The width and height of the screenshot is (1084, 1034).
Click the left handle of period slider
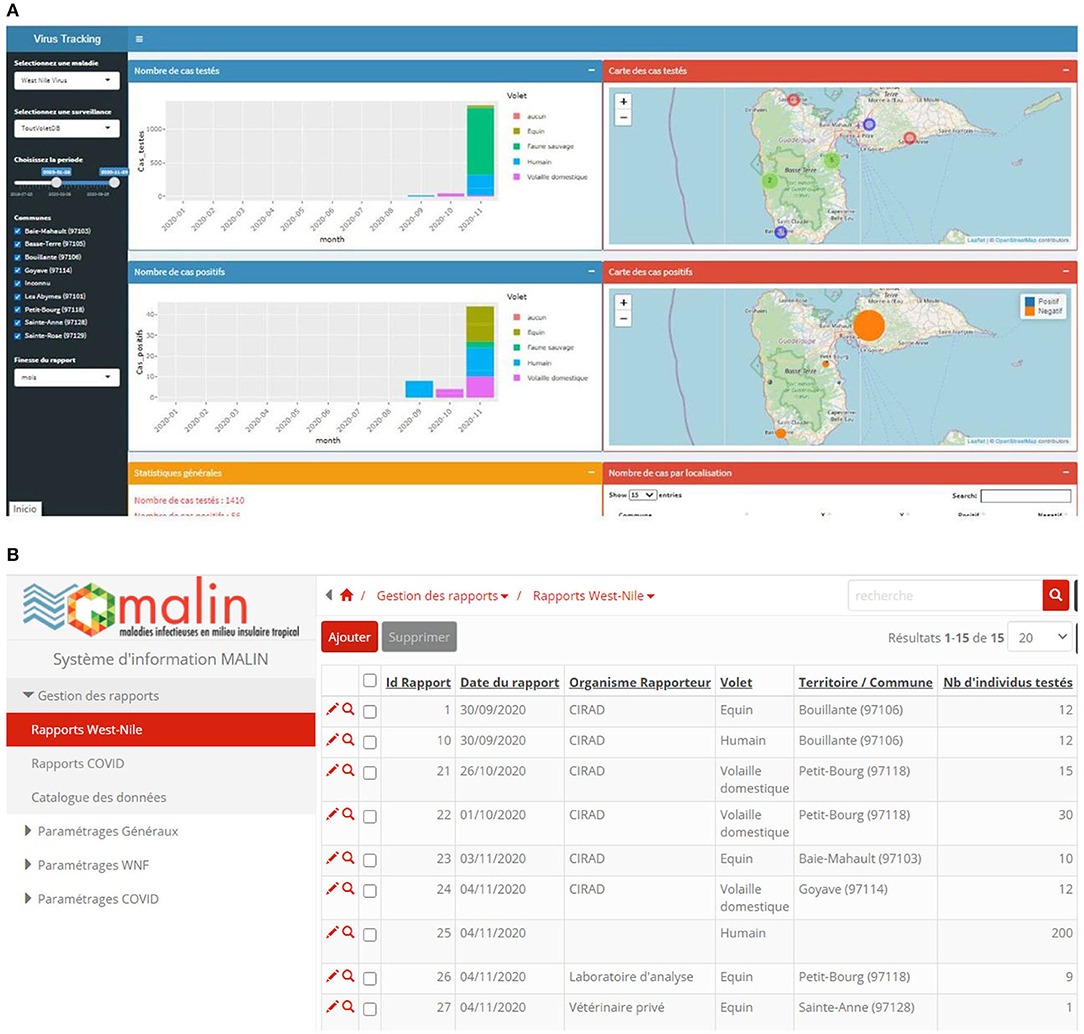tap(57, 182)
